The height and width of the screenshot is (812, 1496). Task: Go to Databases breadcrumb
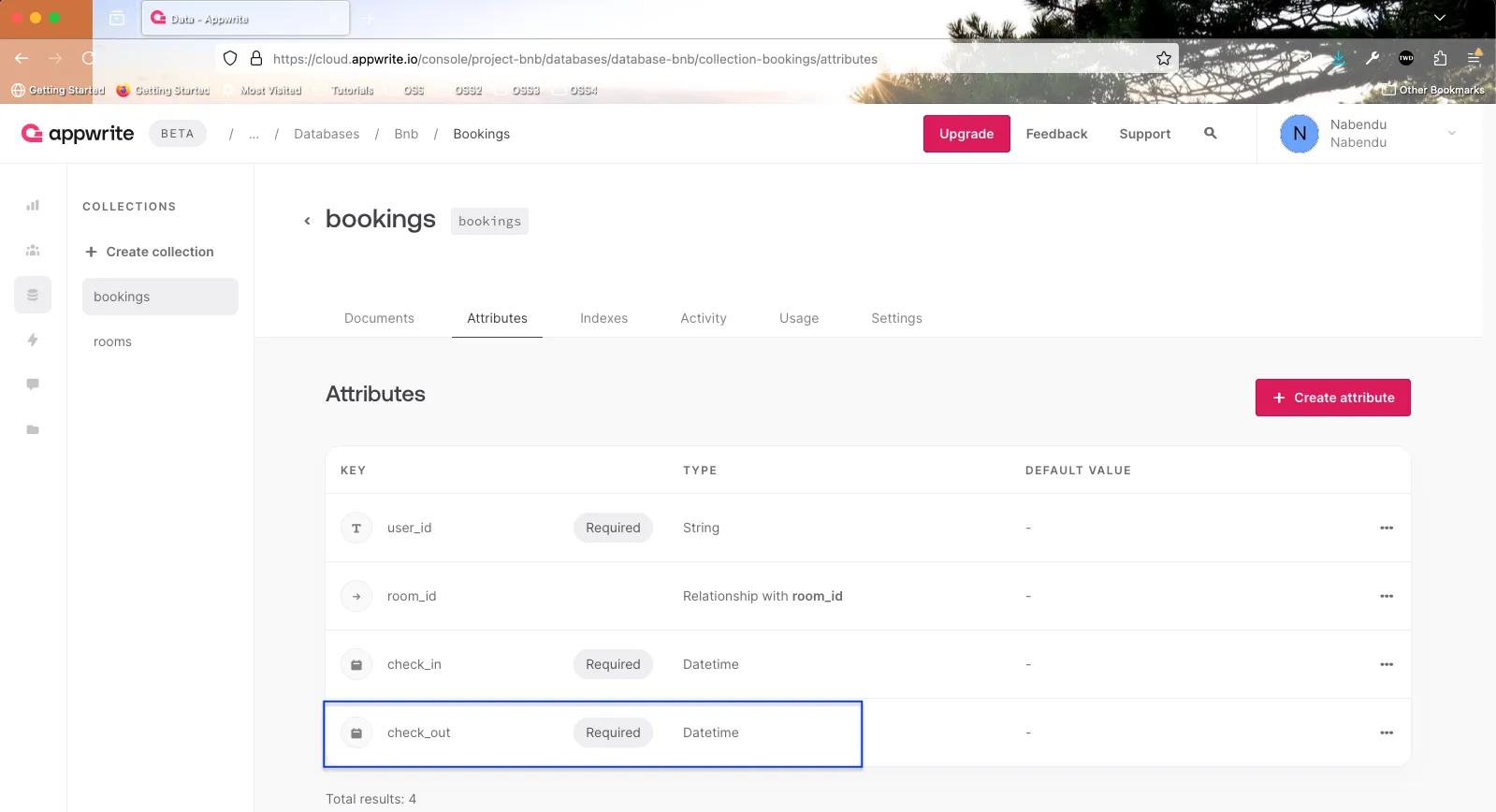pos(327,134)
